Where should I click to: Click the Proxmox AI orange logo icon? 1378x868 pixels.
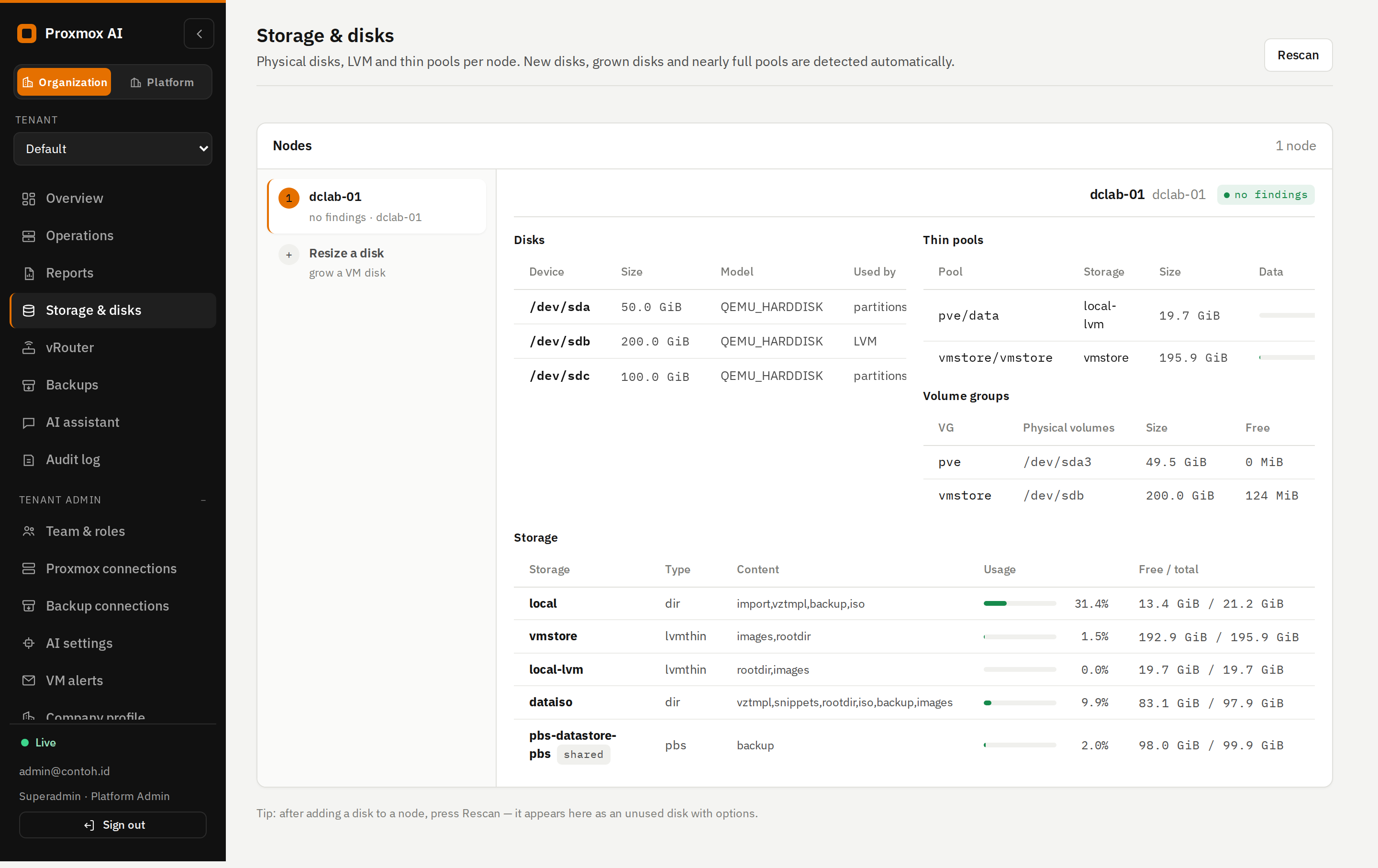click(26, 33)
